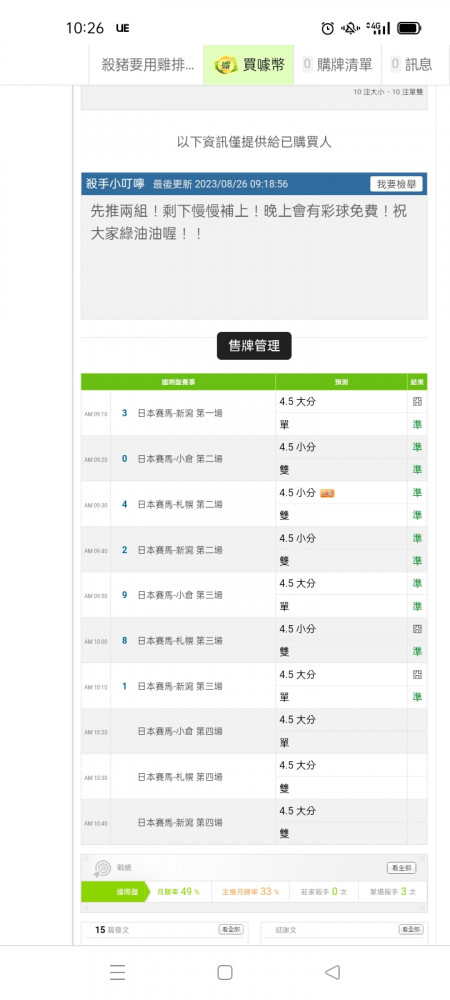Open the 訊息 messages tab

pyautogui.click(x=411, y=64)
